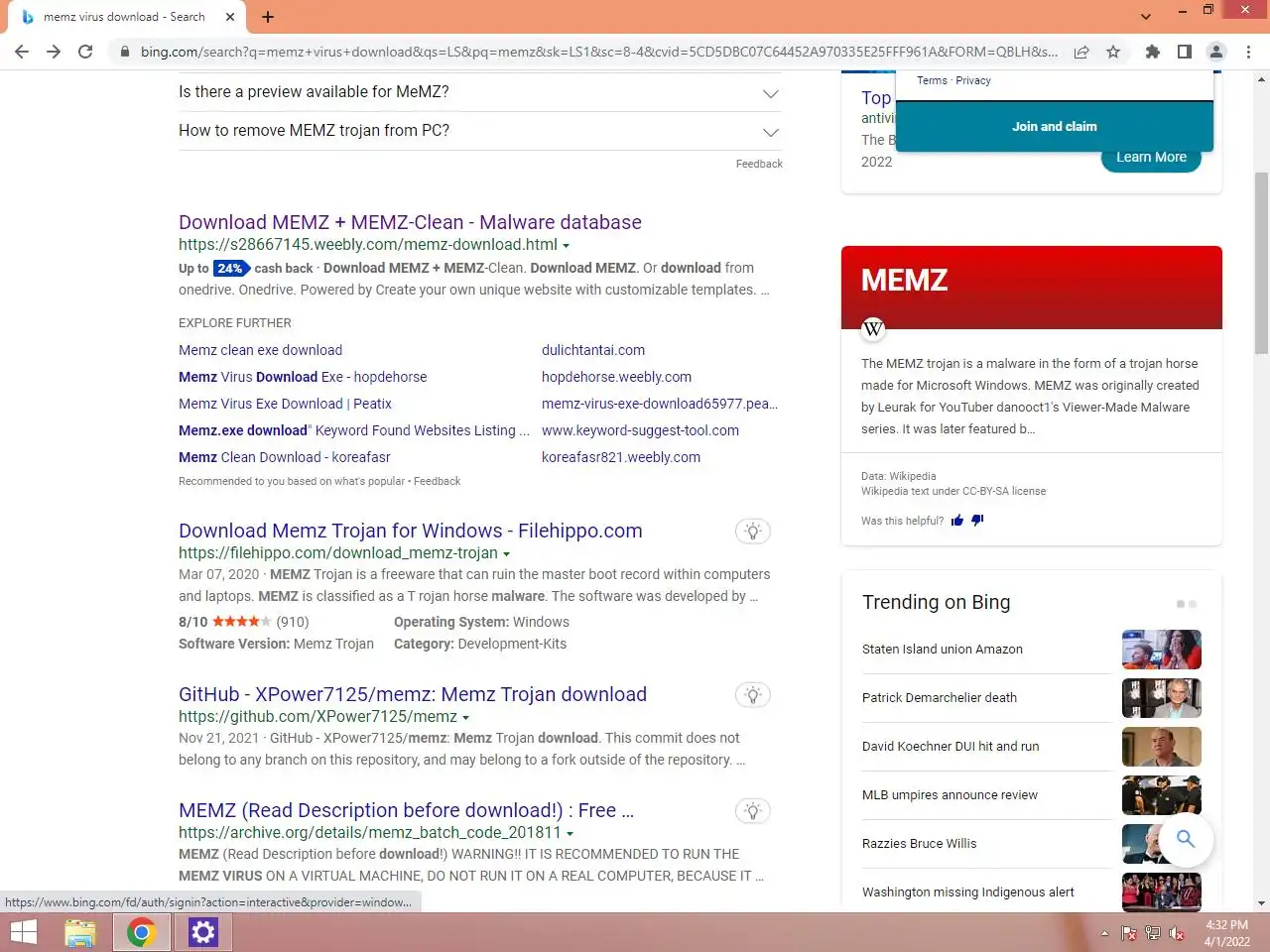Open Memz clean exe download link
Image resolution: width=1270 pixels, height=952 pixels.
coord(260,350)
